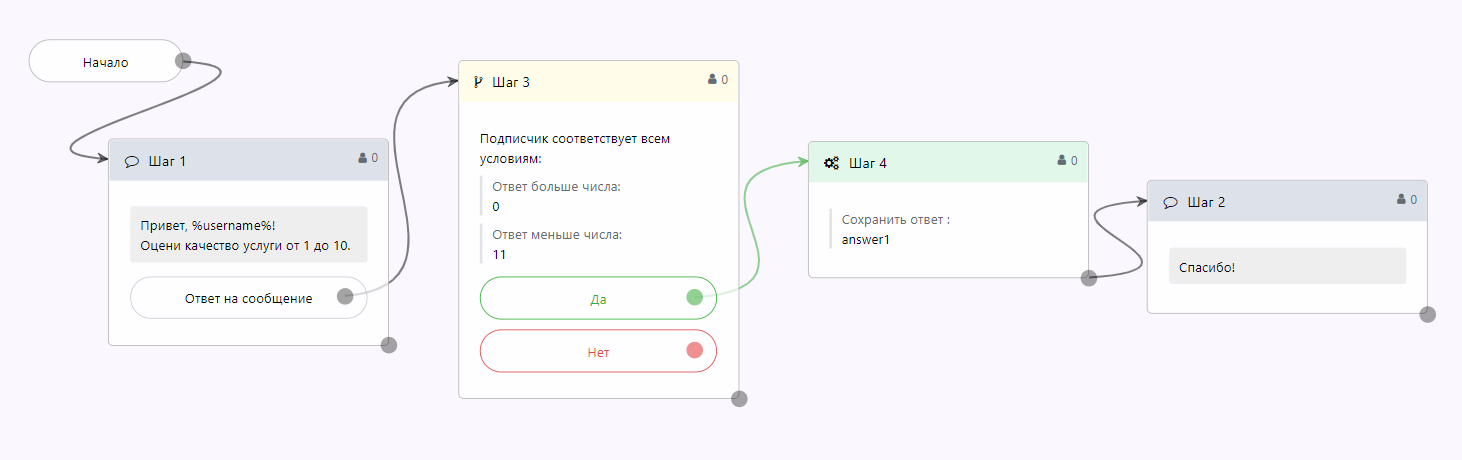Image resolution: width=1462 pixels, height=460 pixels.
Task: Click the speech bubble icon on Шаг 2
Action: [1170, 202]
